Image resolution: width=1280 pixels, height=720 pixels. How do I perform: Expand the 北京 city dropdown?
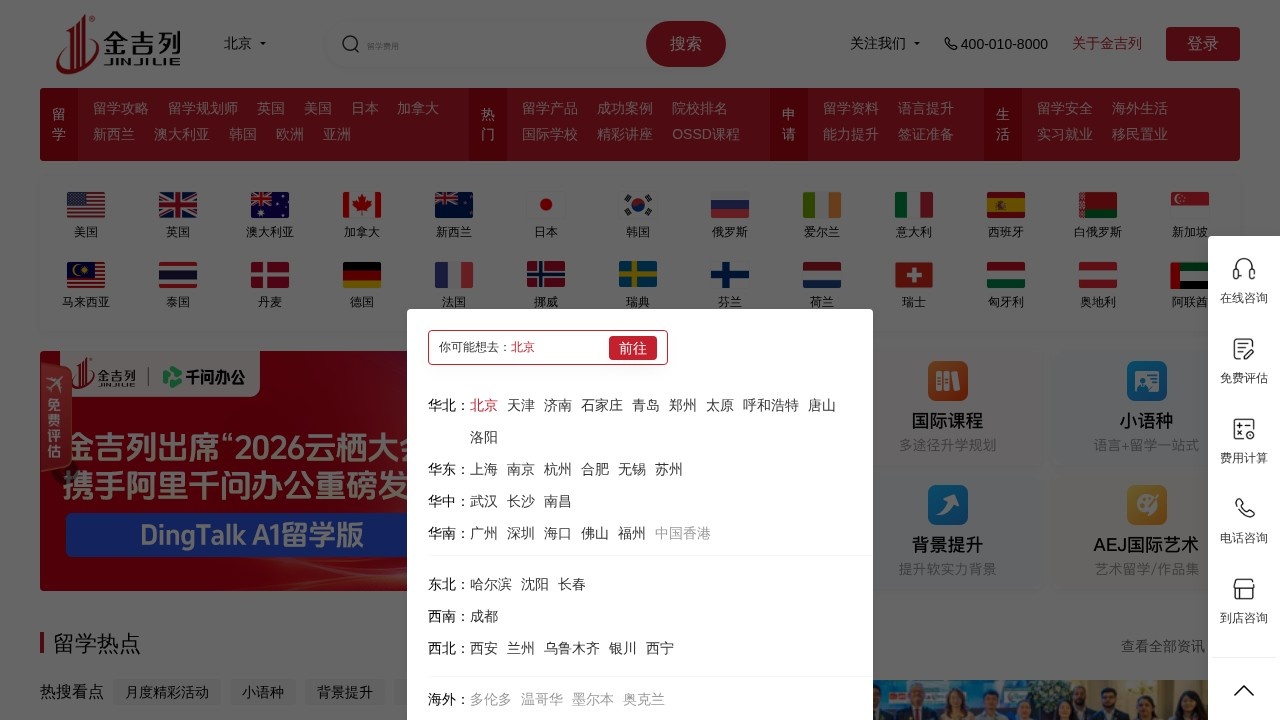[245, 44]
